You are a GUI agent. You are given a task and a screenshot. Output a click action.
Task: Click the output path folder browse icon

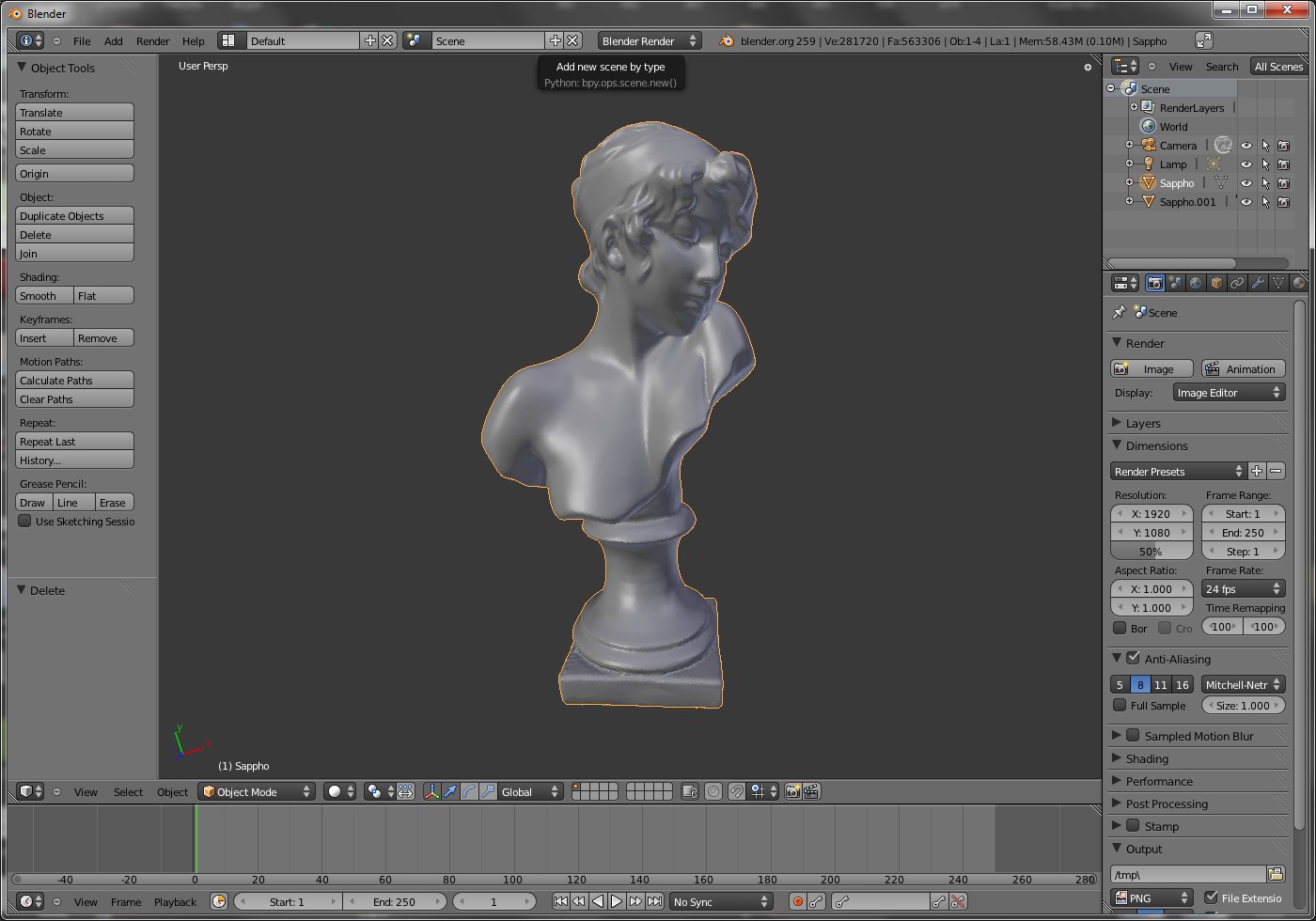pyautogui.click(x=1276, y=874)
